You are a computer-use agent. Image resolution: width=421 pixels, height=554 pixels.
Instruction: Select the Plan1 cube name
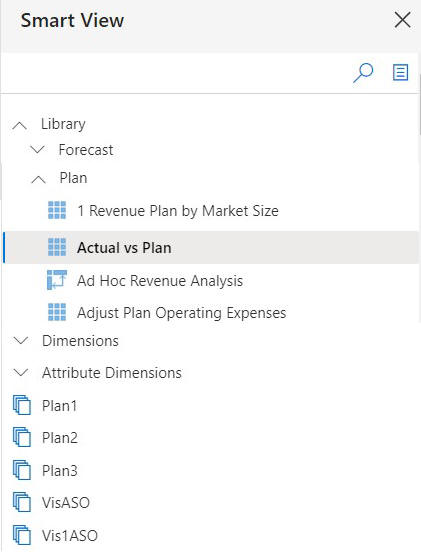[59, 406]
